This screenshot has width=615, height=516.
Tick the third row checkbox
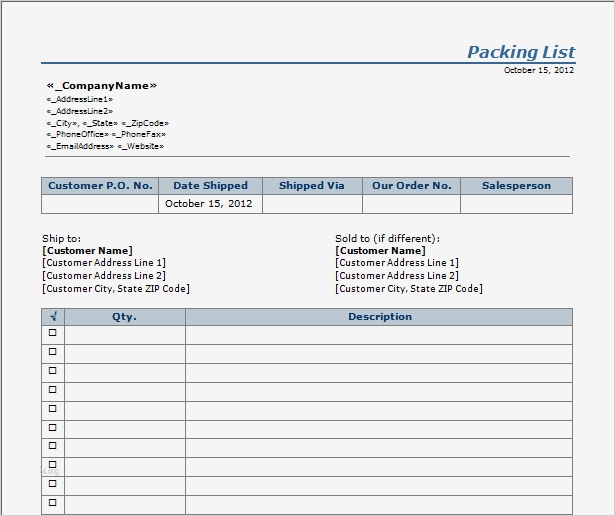click(53, 370)
